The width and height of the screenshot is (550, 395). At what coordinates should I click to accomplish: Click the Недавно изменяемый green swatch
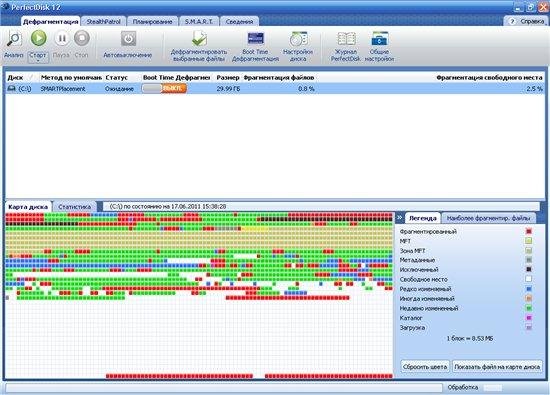[529, 308]
